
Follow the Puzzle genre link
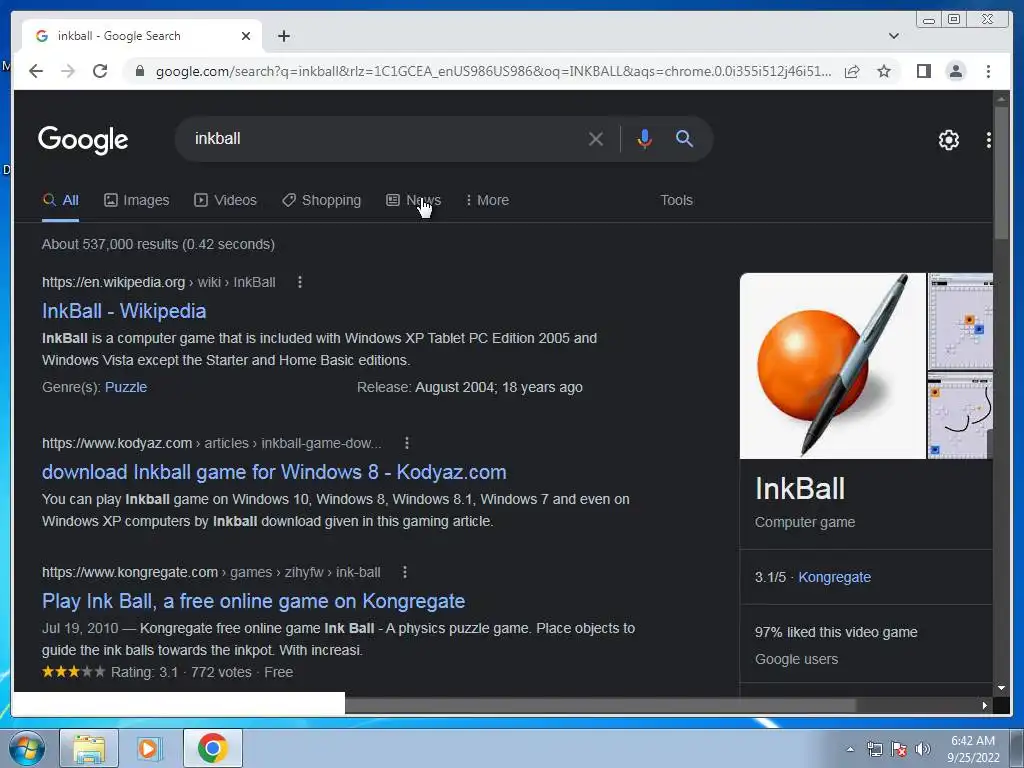point(126,387)
